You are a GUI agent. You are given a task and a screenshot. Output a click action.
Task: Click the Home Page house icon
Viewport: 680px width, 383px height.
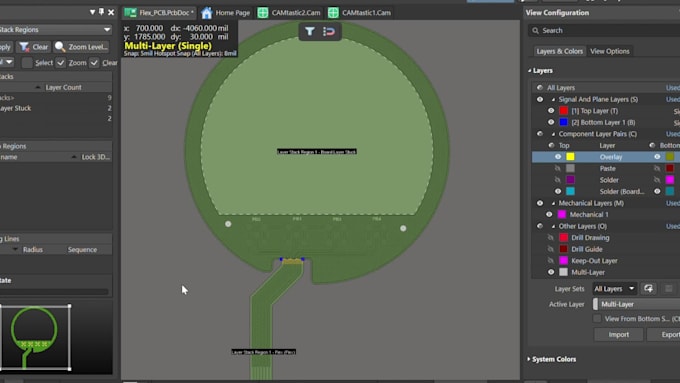pos(207,13)
